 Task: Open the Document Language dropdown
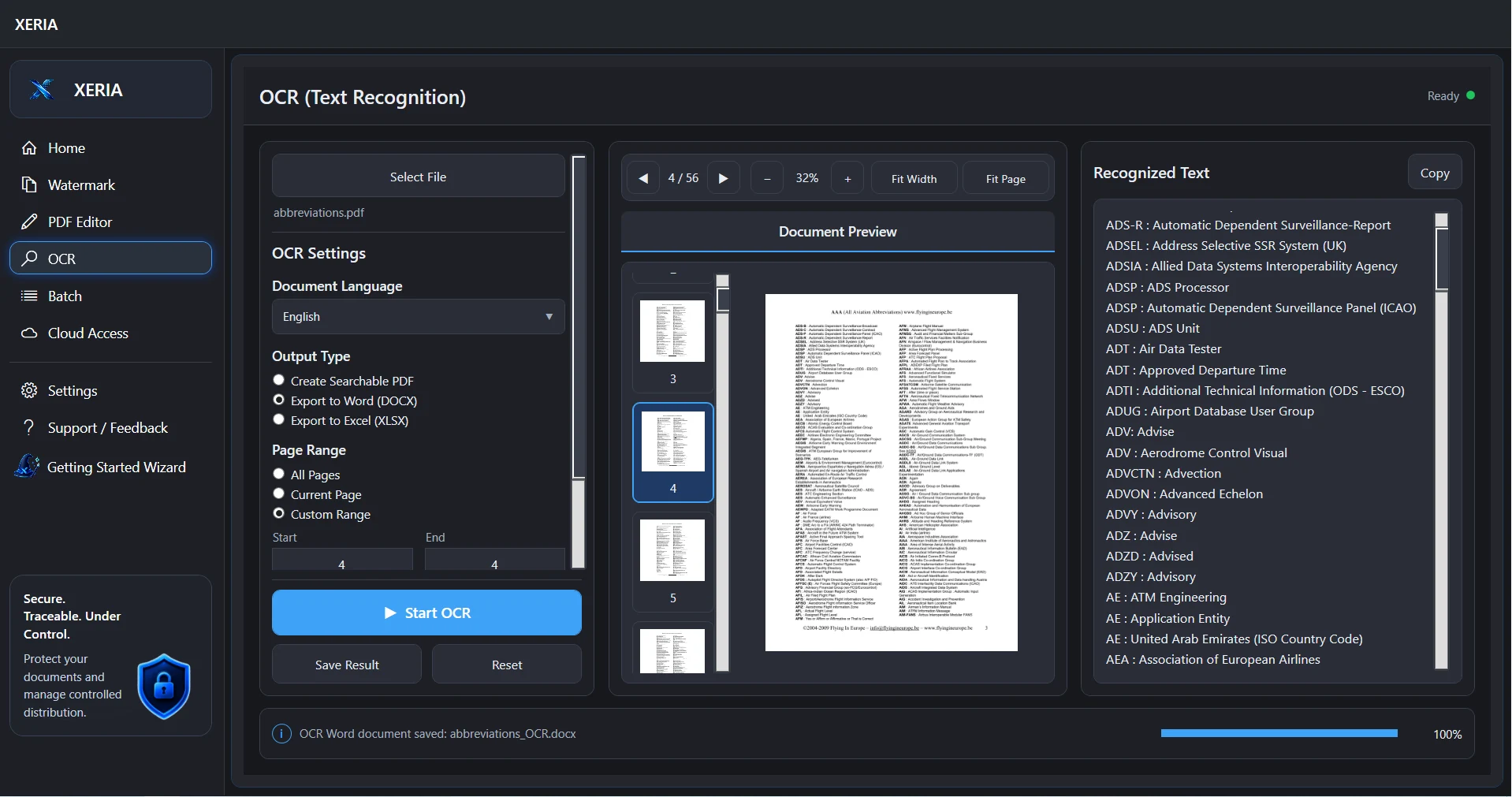(418, 317)
